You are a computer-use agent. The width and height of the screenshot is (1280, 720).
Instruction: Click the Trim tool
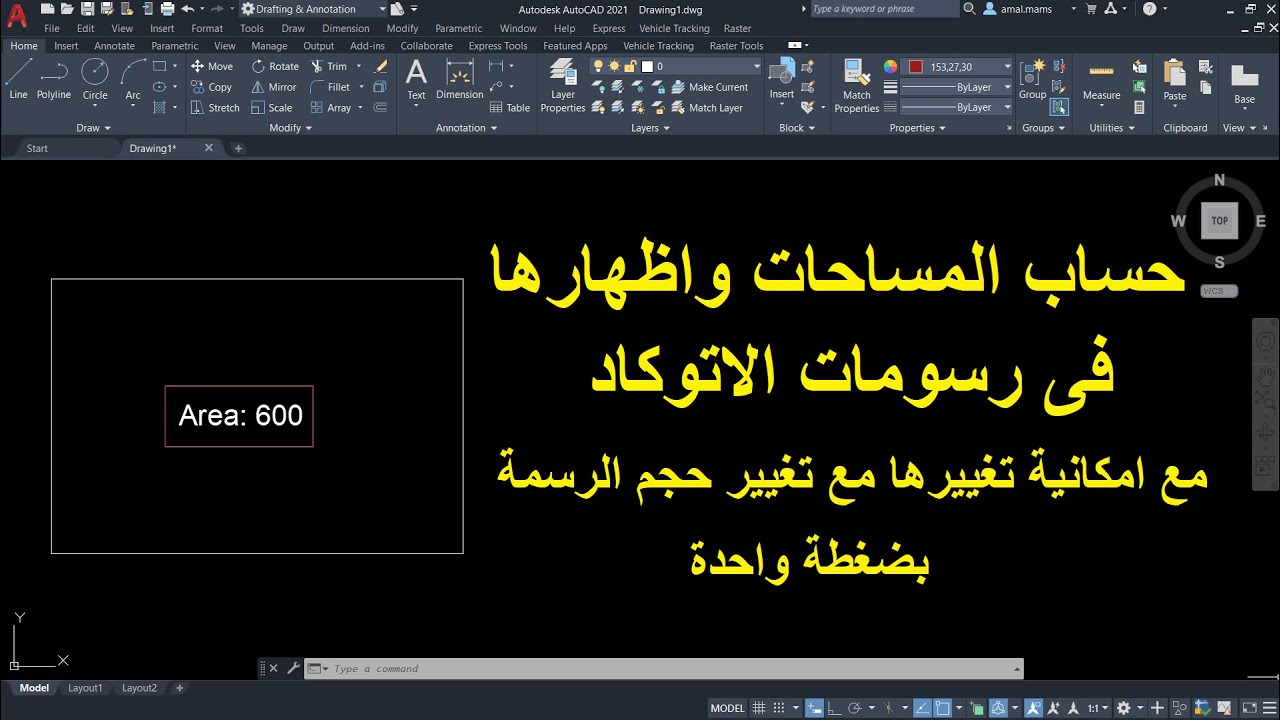tap(328, 66)
